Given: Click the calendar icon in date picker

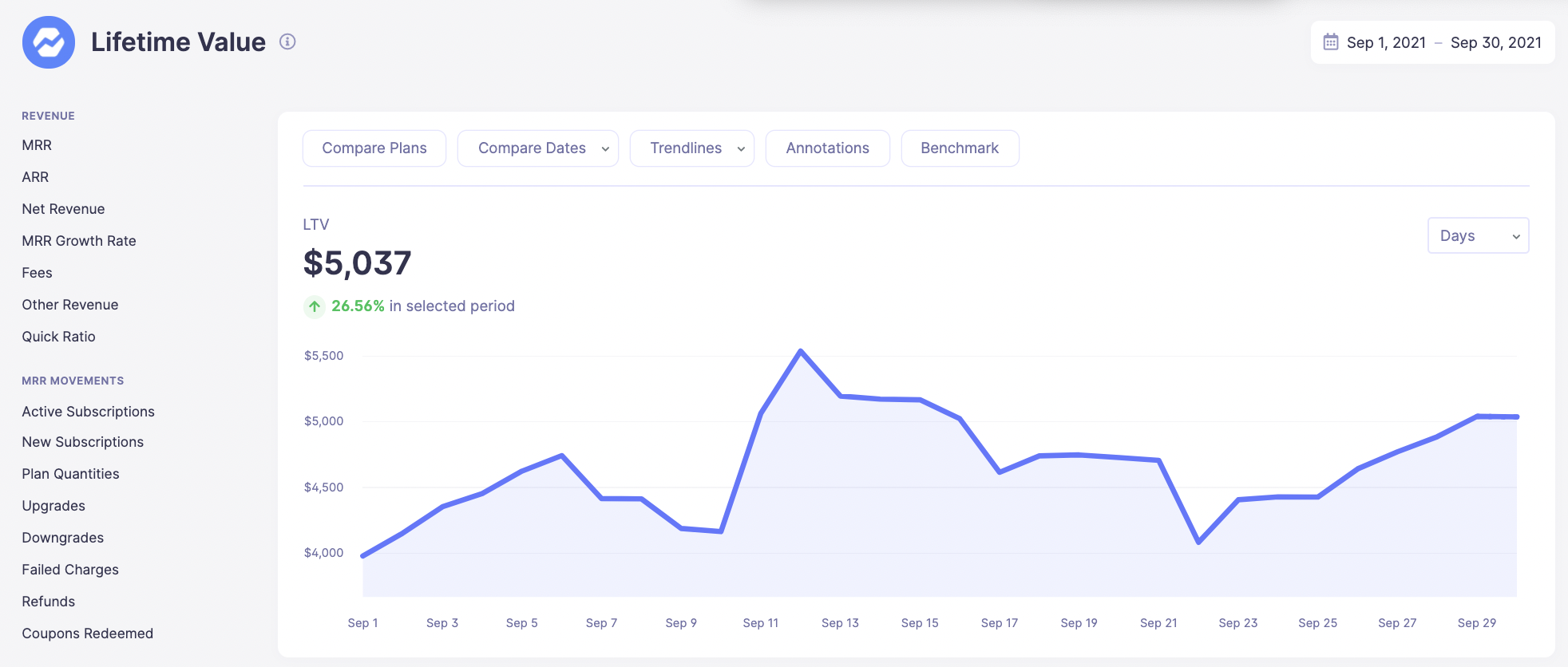Looking at the screenshot, I should pos(1330,42).
